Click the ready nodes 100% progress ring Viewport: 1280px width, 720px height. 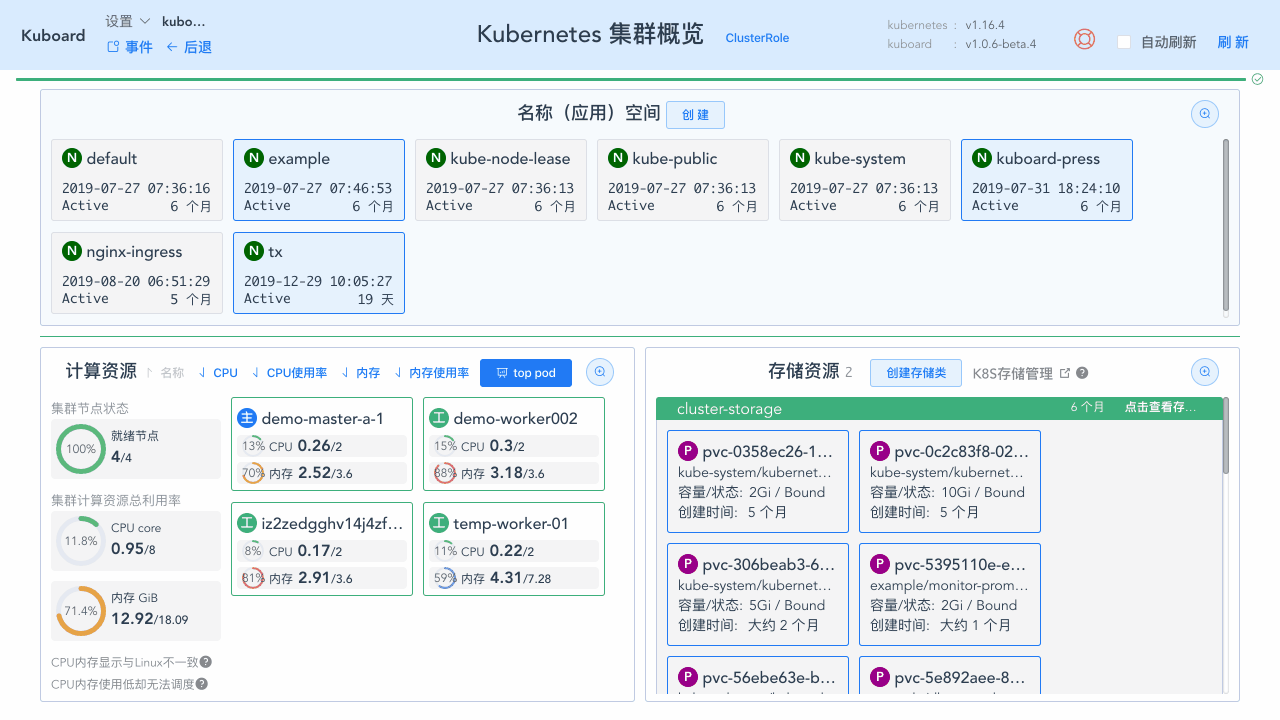click(81, 449)
